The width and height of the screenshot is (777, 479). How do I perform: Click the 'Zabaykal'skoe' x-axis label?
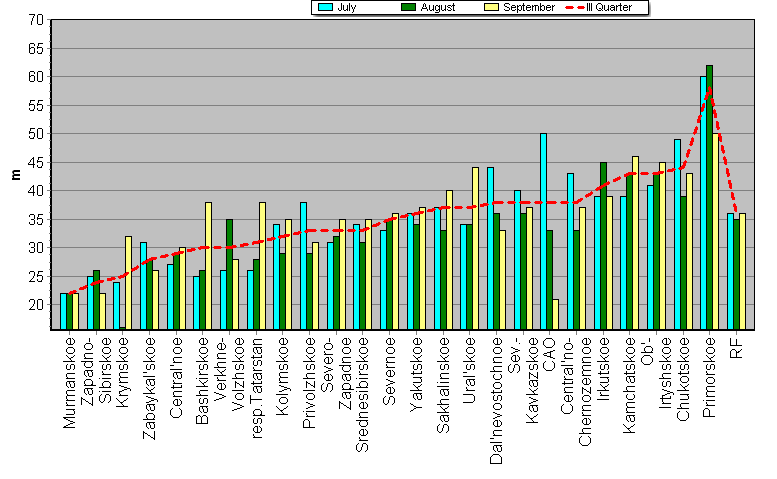pyautogui.click(x=149, y=388)
